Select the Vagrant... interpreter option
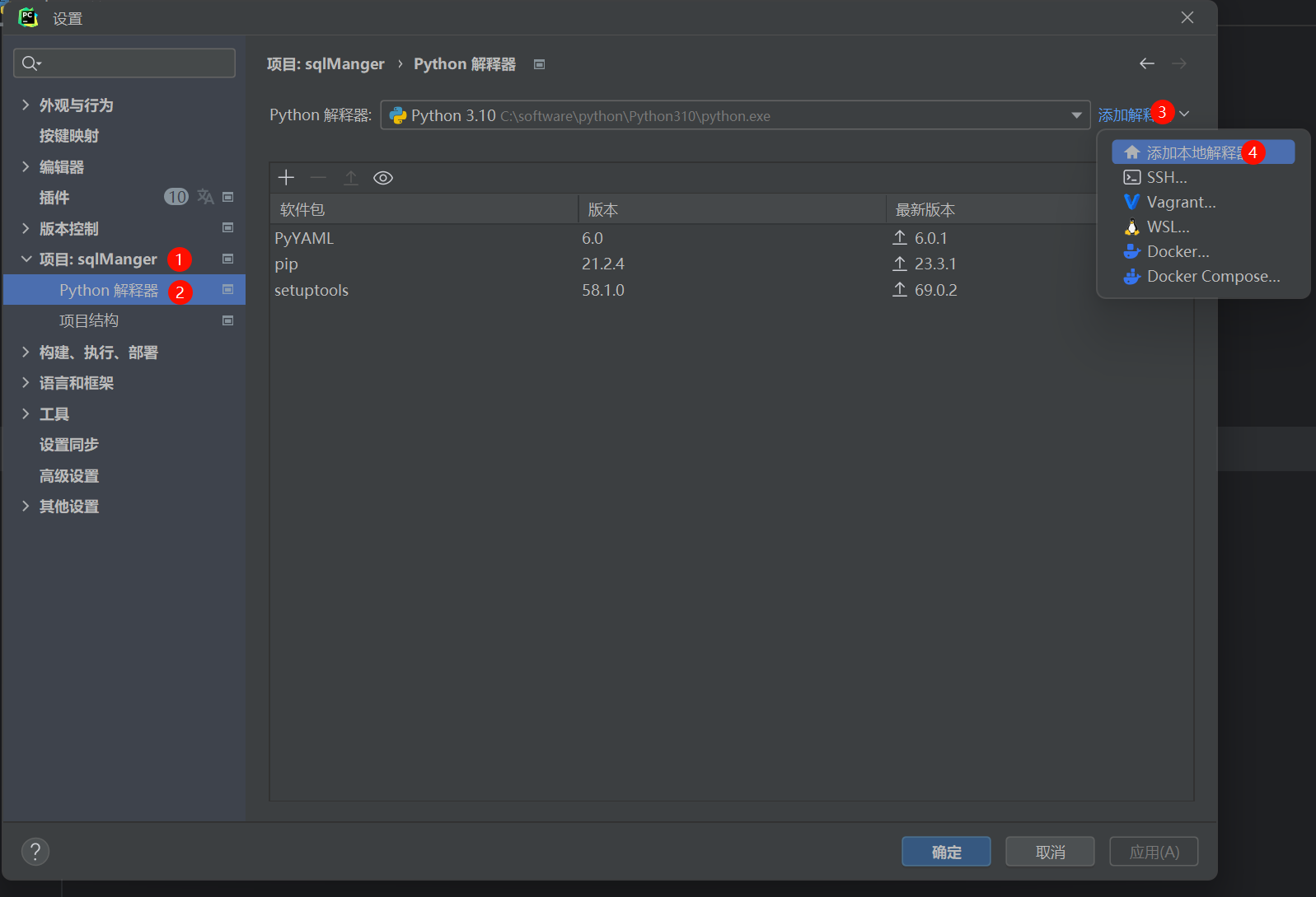This screenshot has height=897, width=1316. tap(1203, 202)
